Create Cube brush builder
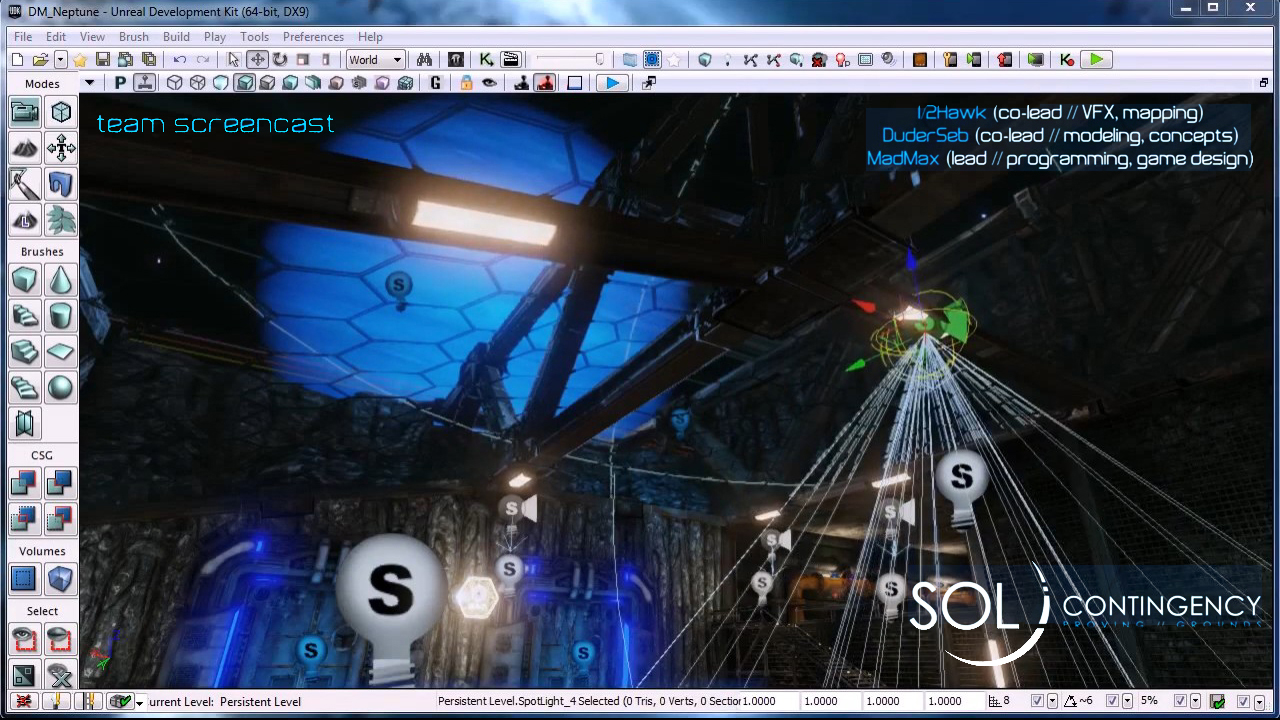The image size is (1280, 720). [25, 281]
